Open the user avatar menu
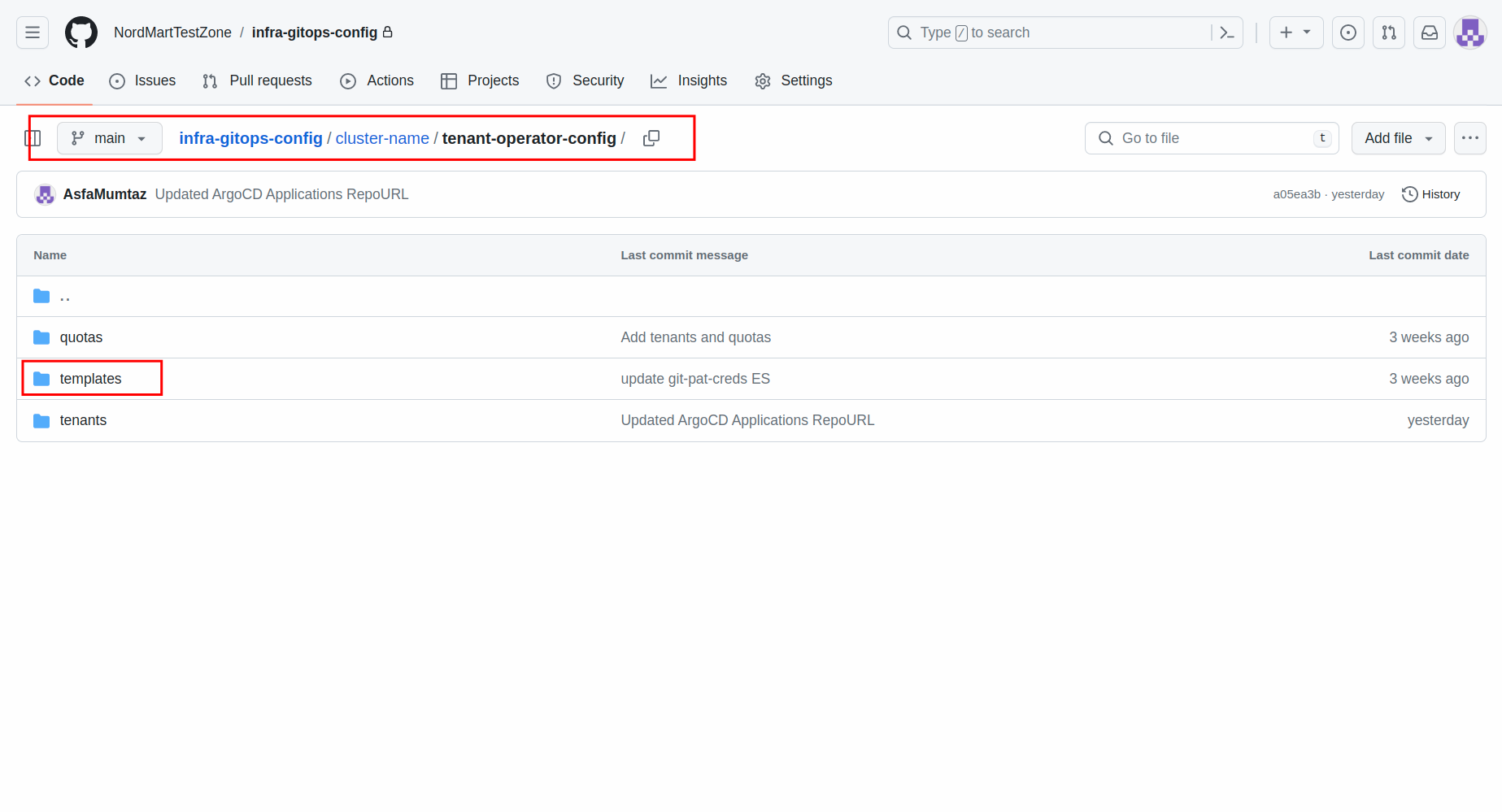 tap(1469, 33)
